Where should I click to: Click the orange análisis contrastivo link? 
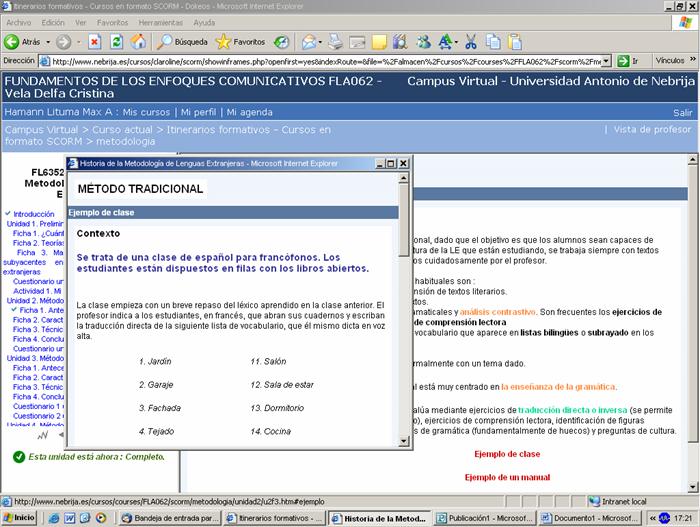pyautogui.click(x=497, y=312)
